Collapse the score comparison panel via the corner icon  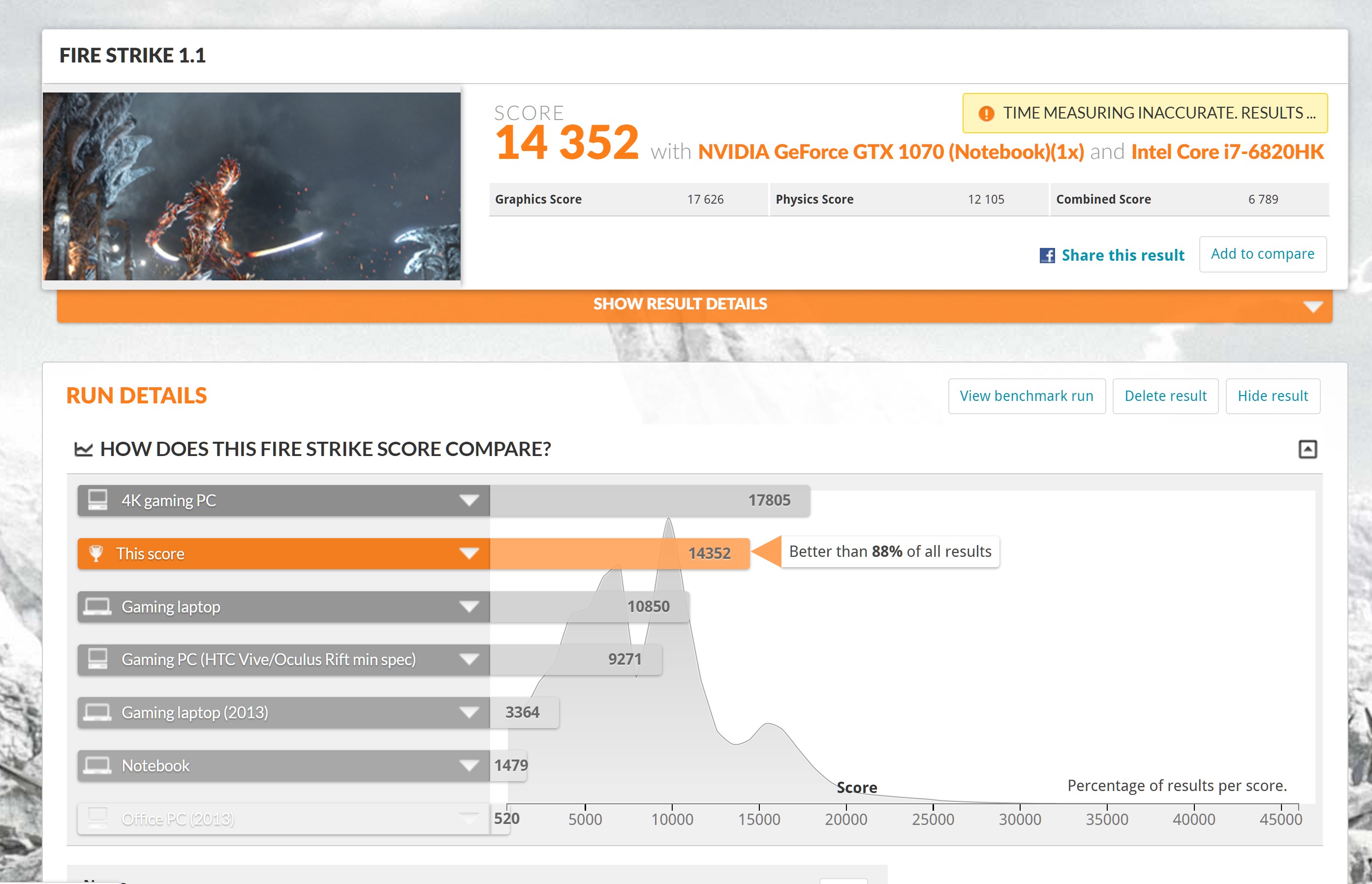tap(1307, 449)
